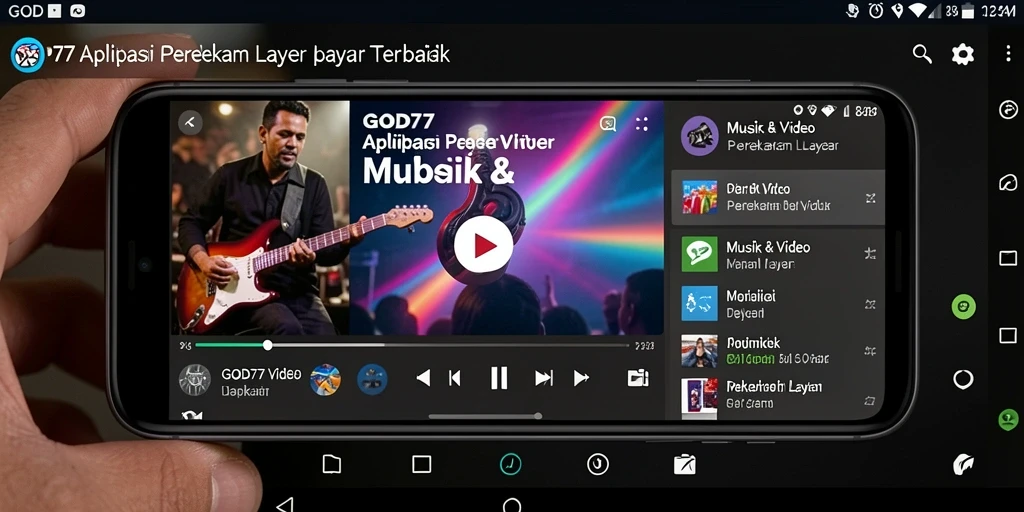Open the blue Monaiiai app icon

(x=699, y=303)
